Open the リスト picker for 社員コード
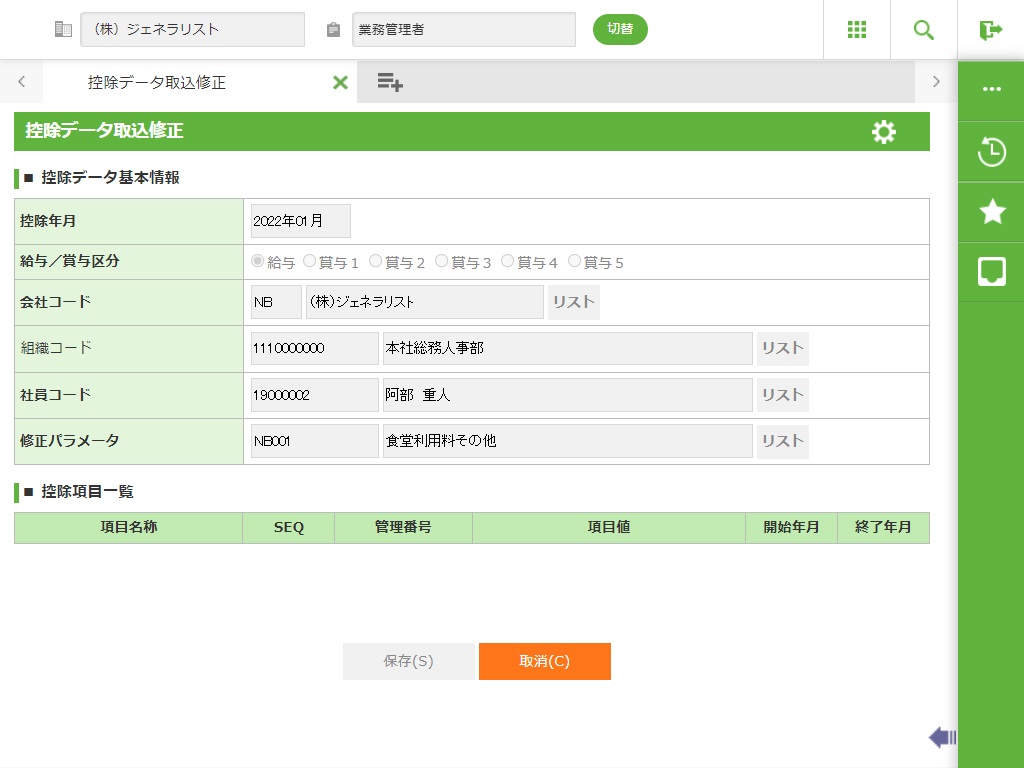The height and width of the screenshot is (768, 1024). pyautogui.click(x=782, y=395)
